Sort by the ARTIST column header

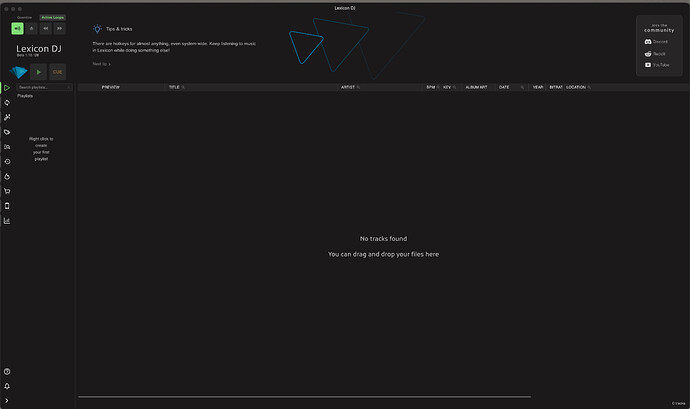(348, 87)
